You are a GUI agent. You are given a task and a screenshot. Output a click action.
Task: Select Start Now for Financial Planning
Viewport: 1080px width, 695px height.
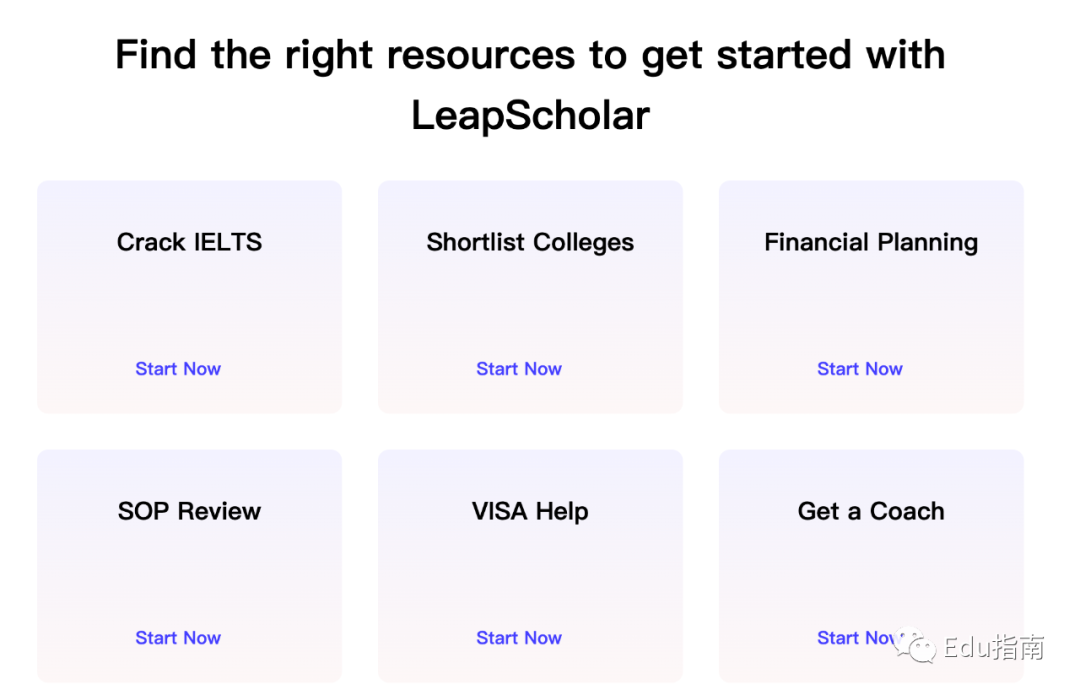[x=860, y=369]
